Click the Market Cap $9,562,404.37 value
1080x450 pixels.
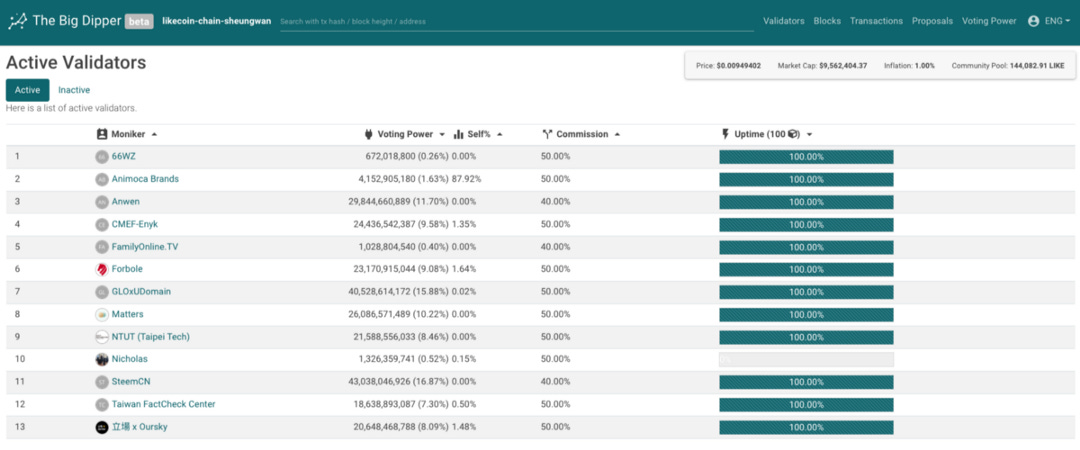(x=843, y=66)
